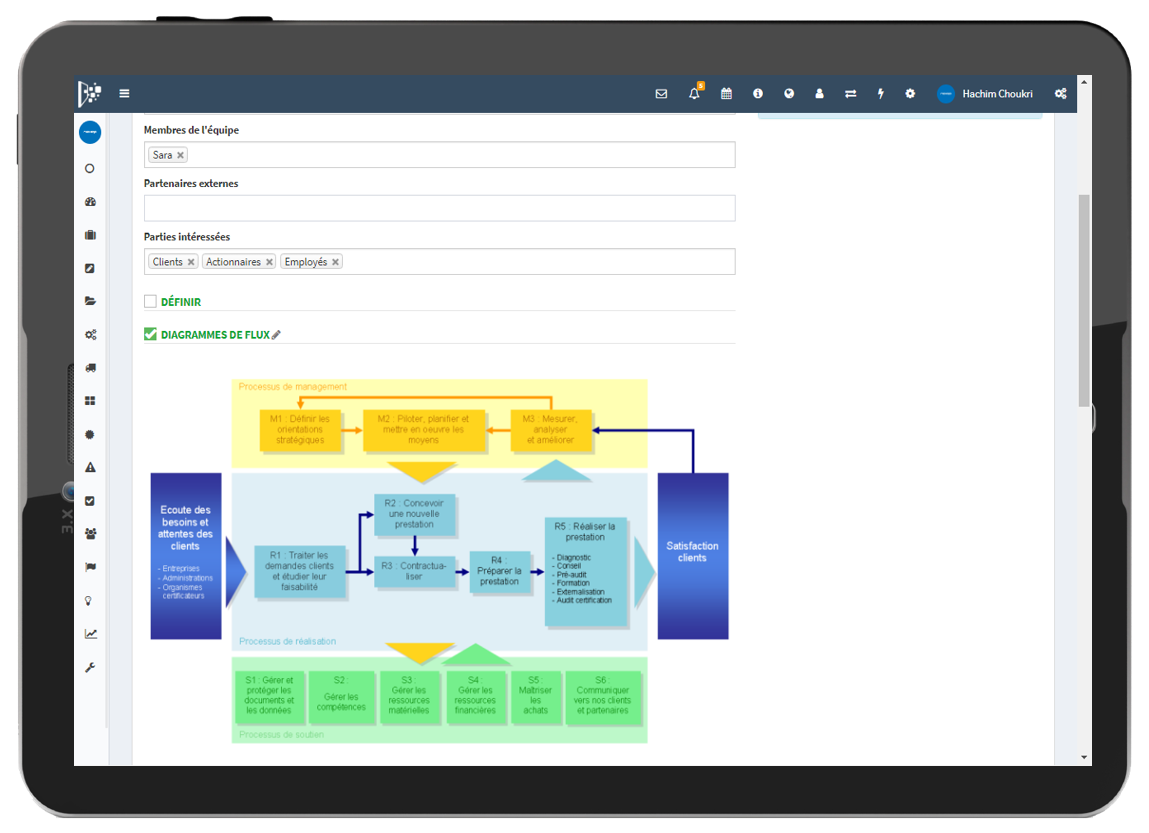This screenshot has height=833, width=1149.
Task: Open the gears icon in sidebar
Action: [90, 335]
